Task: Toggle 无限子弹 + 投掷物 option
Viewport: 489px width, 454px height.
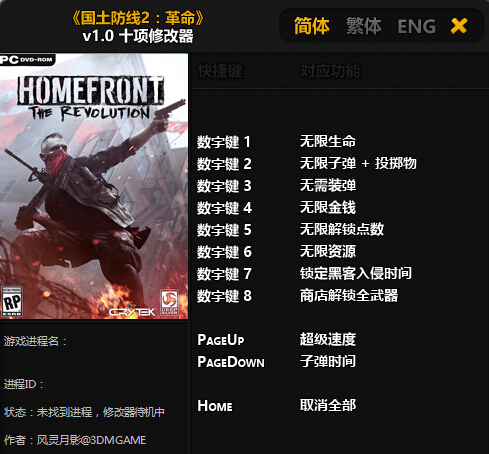Action: coord(358,163)
